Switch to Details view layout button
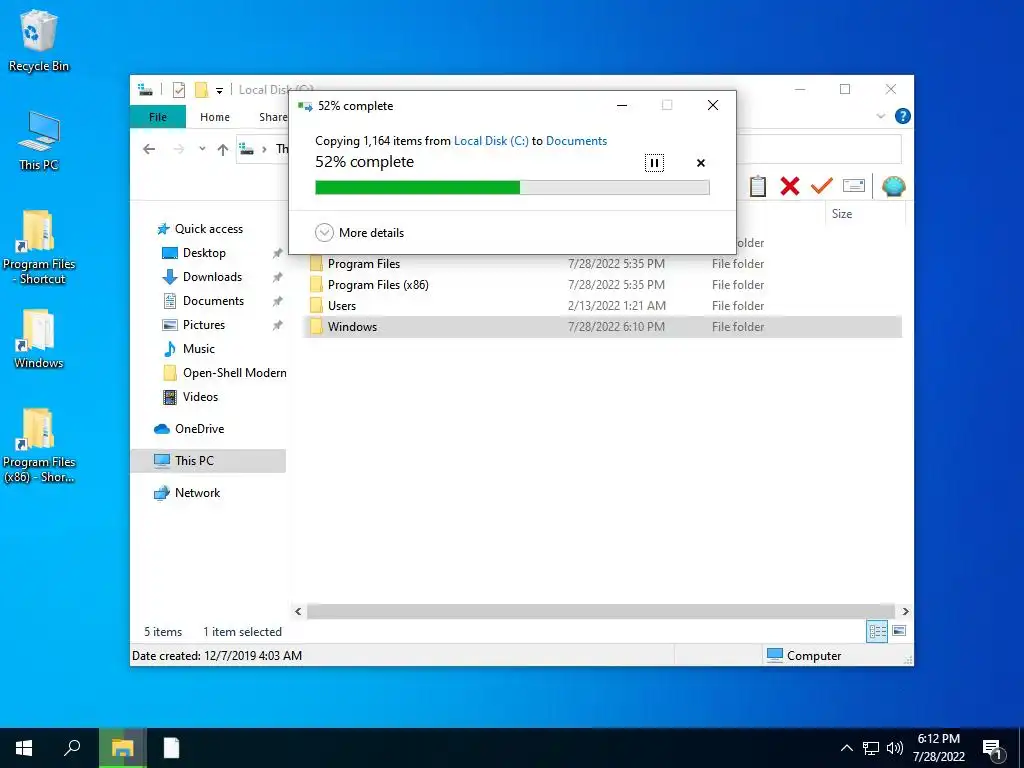 click(877, 631)
